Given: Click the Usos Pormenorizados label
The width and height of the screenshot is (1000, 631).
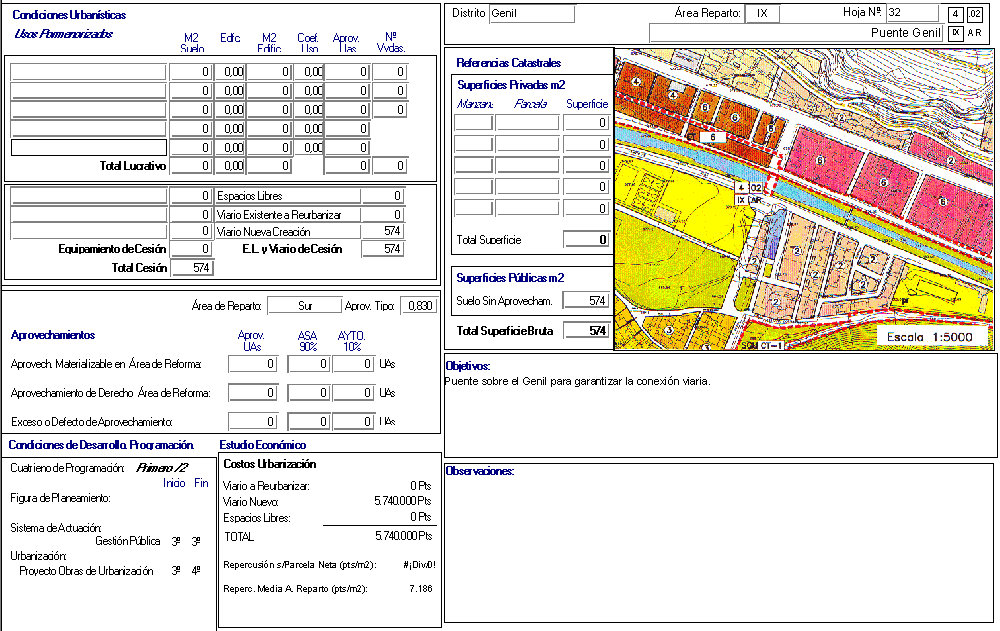Looking at the screenshot, I should pos(63,34).
